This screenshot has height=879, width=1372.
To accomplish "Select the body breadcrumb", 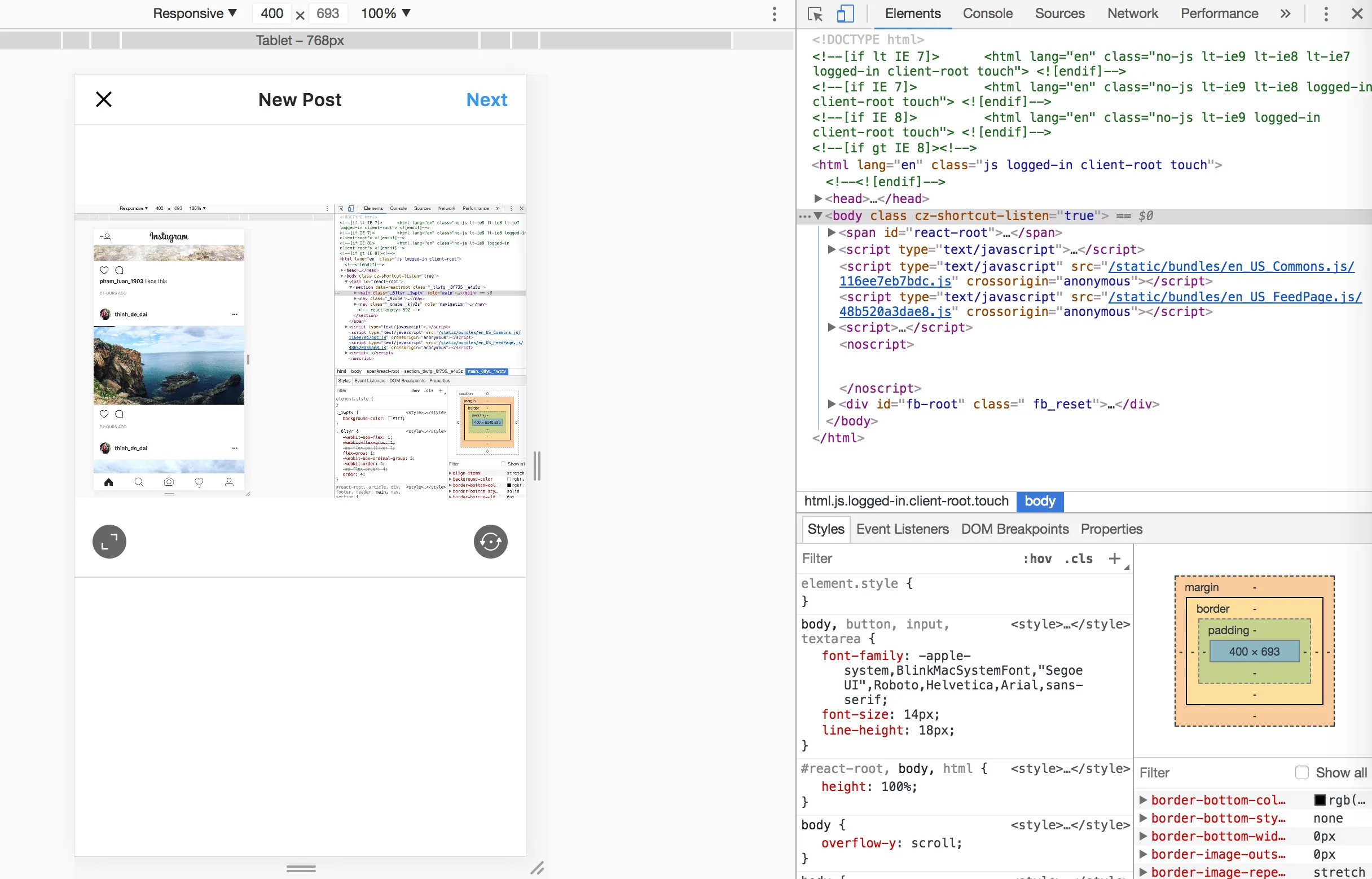I will (x=1040, y=501).
